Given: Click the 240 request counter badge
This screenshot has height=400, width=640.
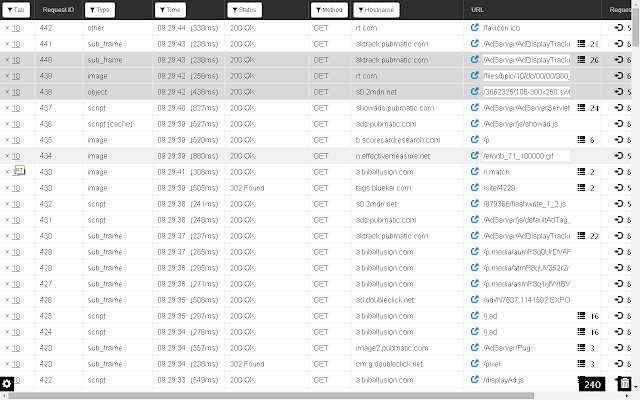Looking at the screenshot, I should (x=592, y=384).
